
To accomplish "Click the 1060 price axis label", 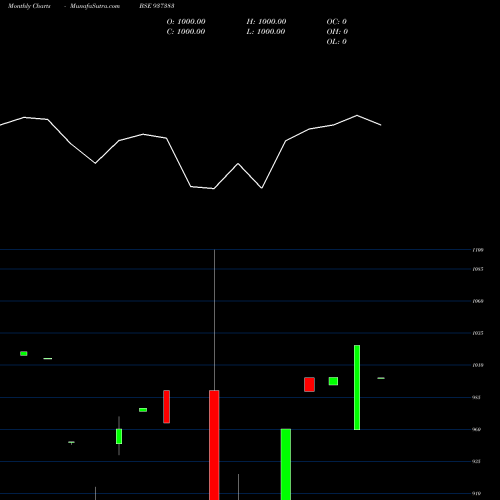I will 478,301.
